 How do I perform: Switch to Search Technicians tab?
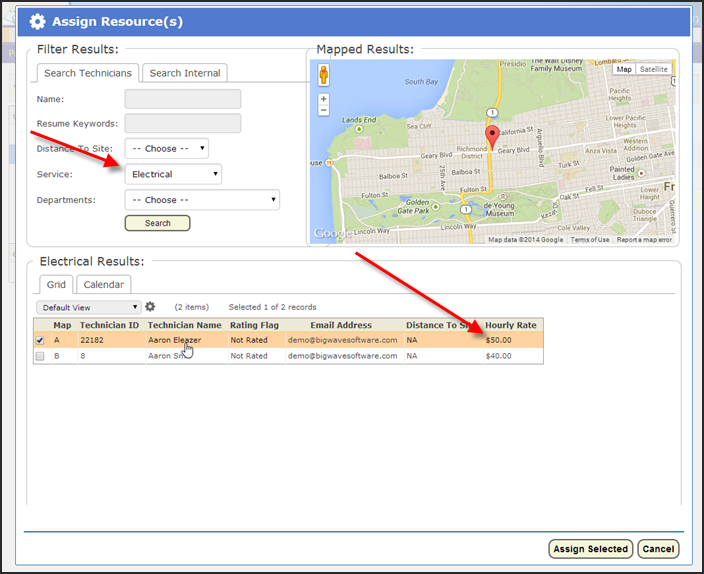tap(88, 73)
